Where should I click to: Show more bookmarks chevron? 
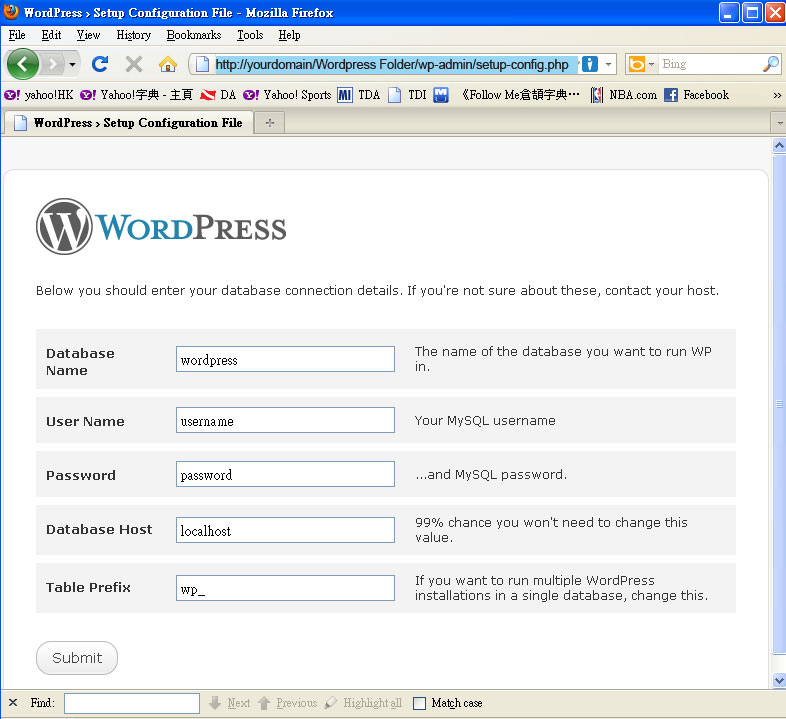click(x=777, y=95)
